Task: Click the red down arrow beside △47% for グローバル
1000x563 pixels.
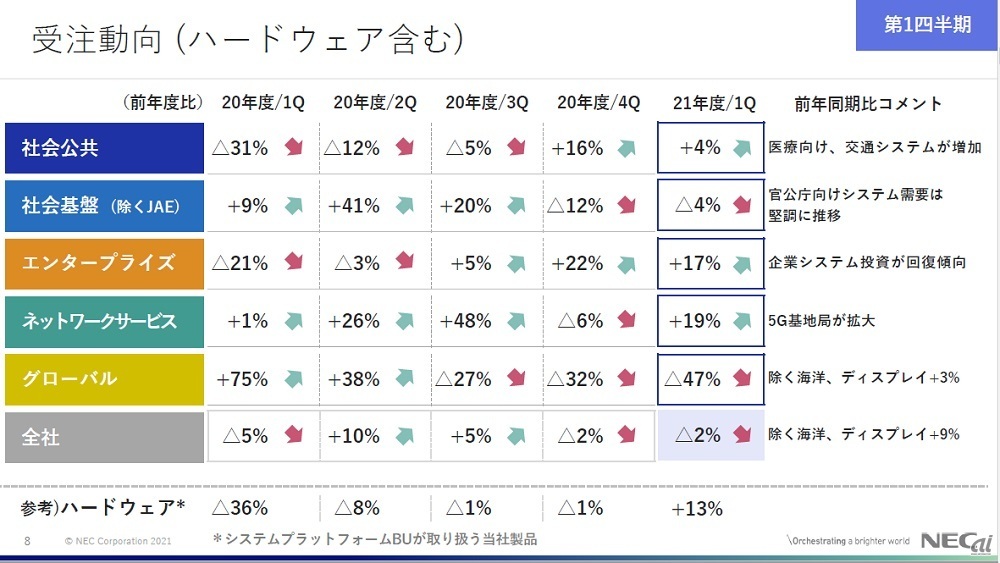Action: [x=742, y=378]
